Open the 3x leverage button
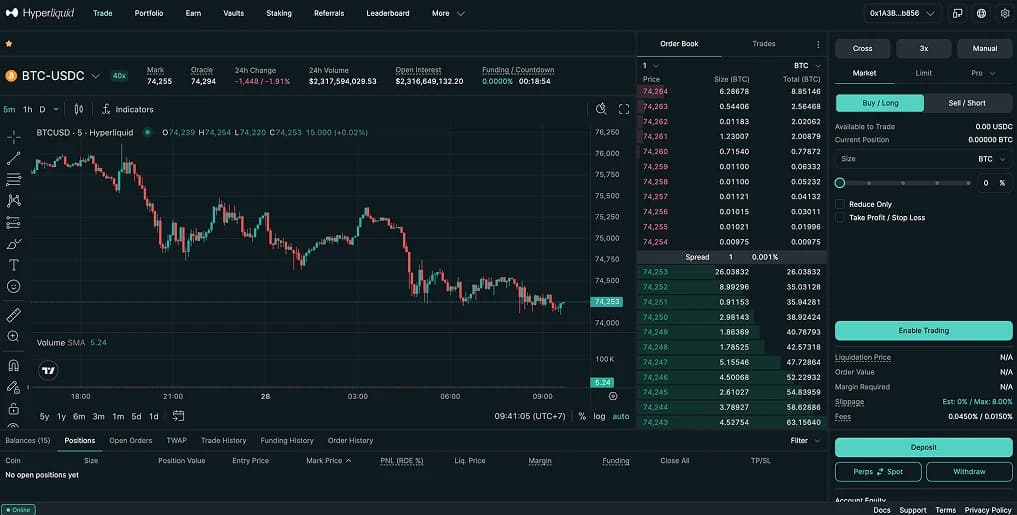 (x=924, y=48)
